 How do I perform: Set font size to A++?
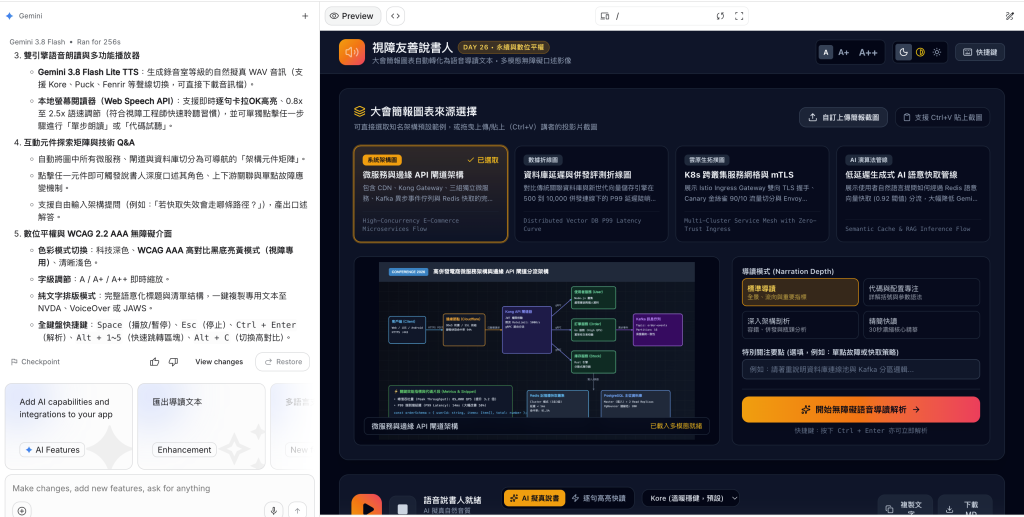coord(868,52)
